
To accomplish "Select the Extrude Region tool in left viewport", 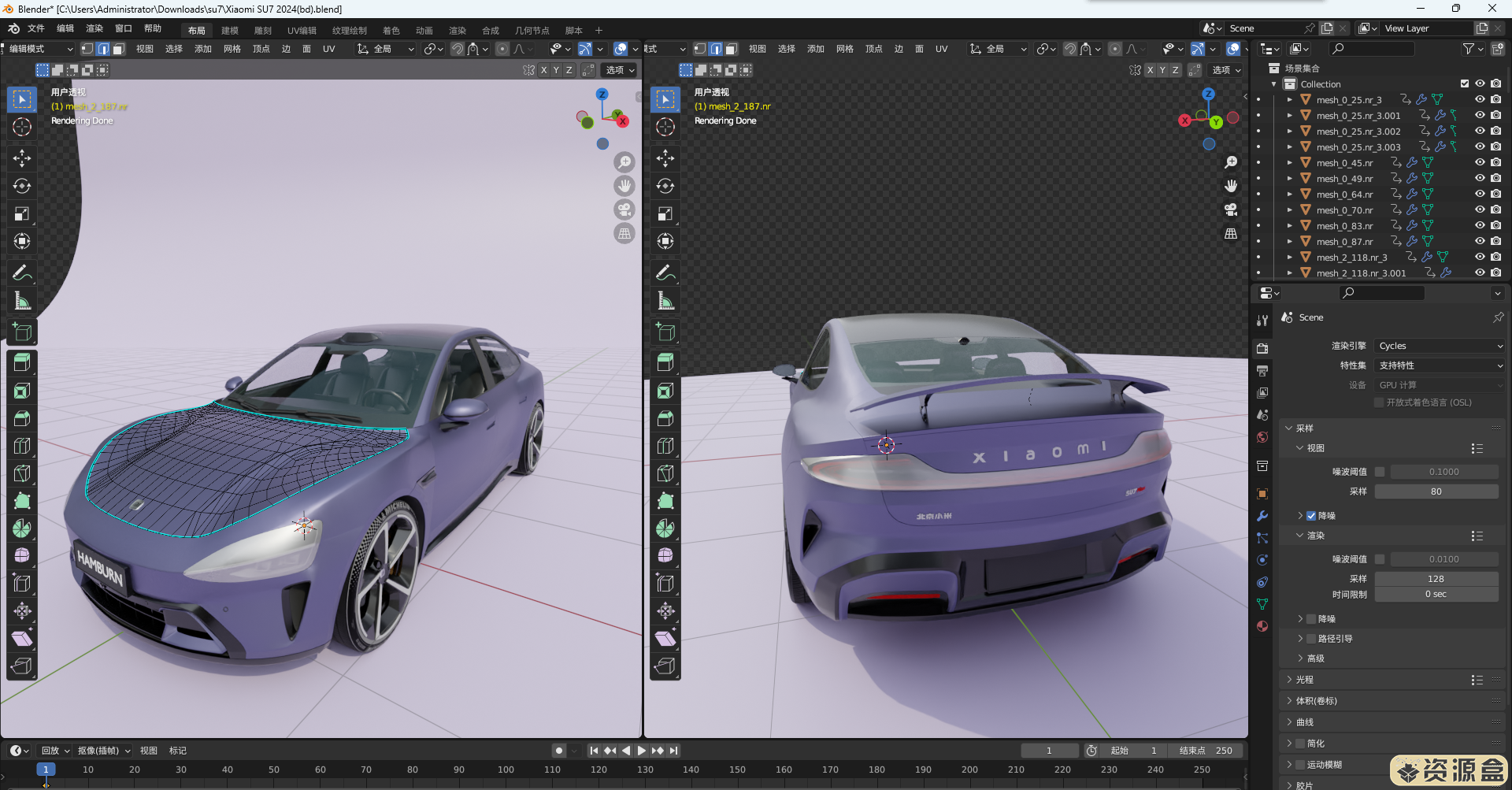I will pyautogui.click(x=22, y=363).
